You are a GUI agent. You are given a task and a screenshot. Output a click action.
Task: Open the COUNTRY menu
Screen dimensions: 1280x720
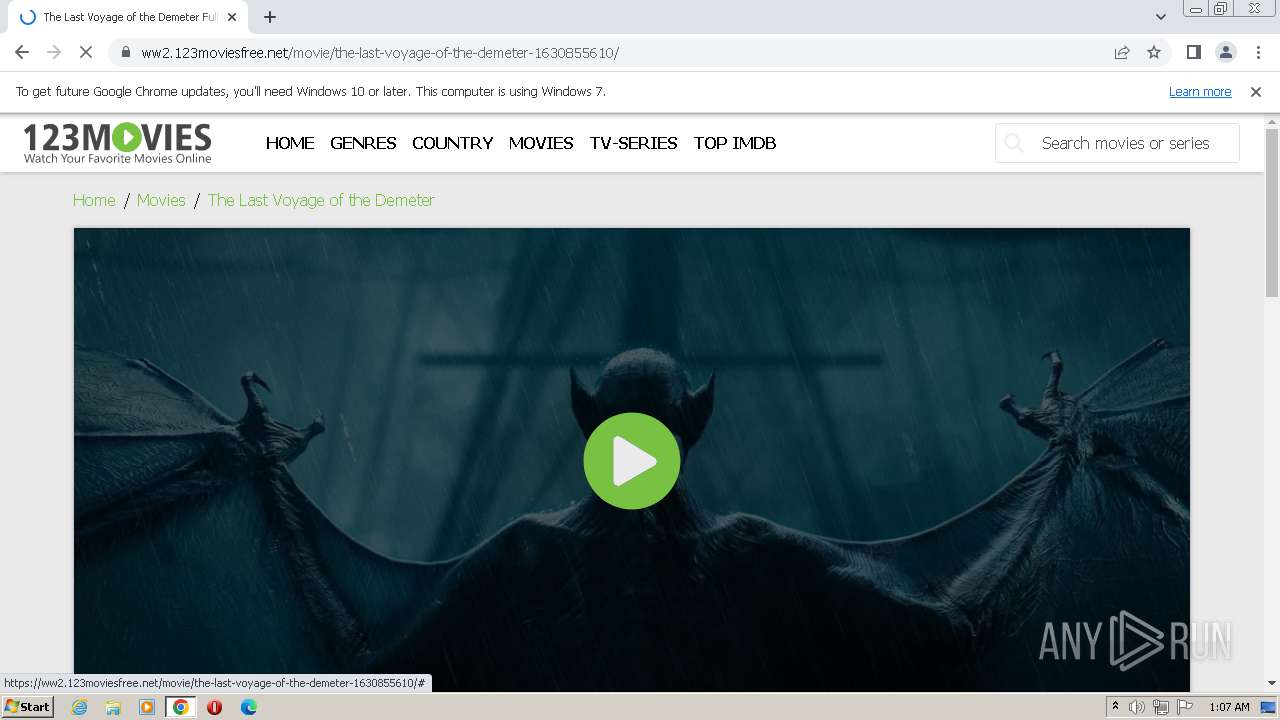452,143
